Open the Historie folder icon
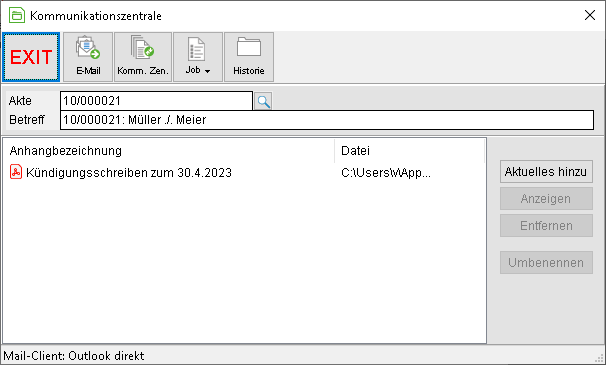 click(249, 57)
